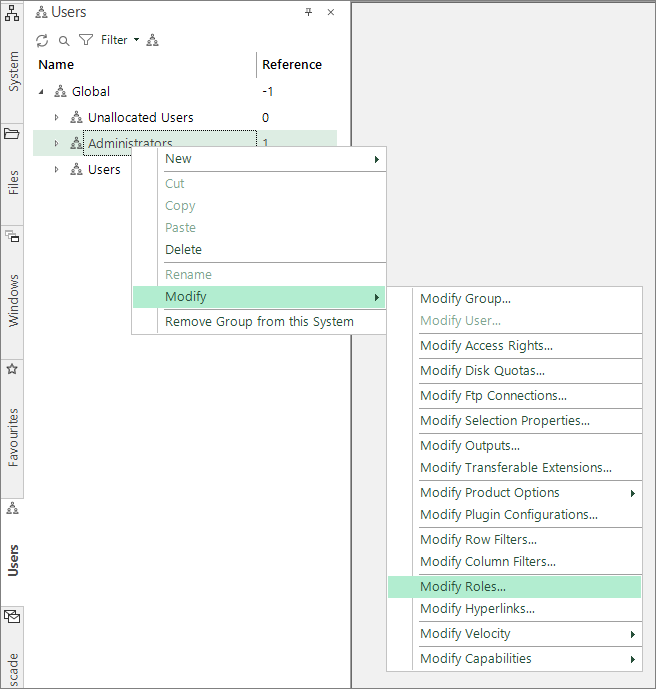The image size is (656, 689).
Task: Expand the Unallocated Users node
Action: coord(56,117)
